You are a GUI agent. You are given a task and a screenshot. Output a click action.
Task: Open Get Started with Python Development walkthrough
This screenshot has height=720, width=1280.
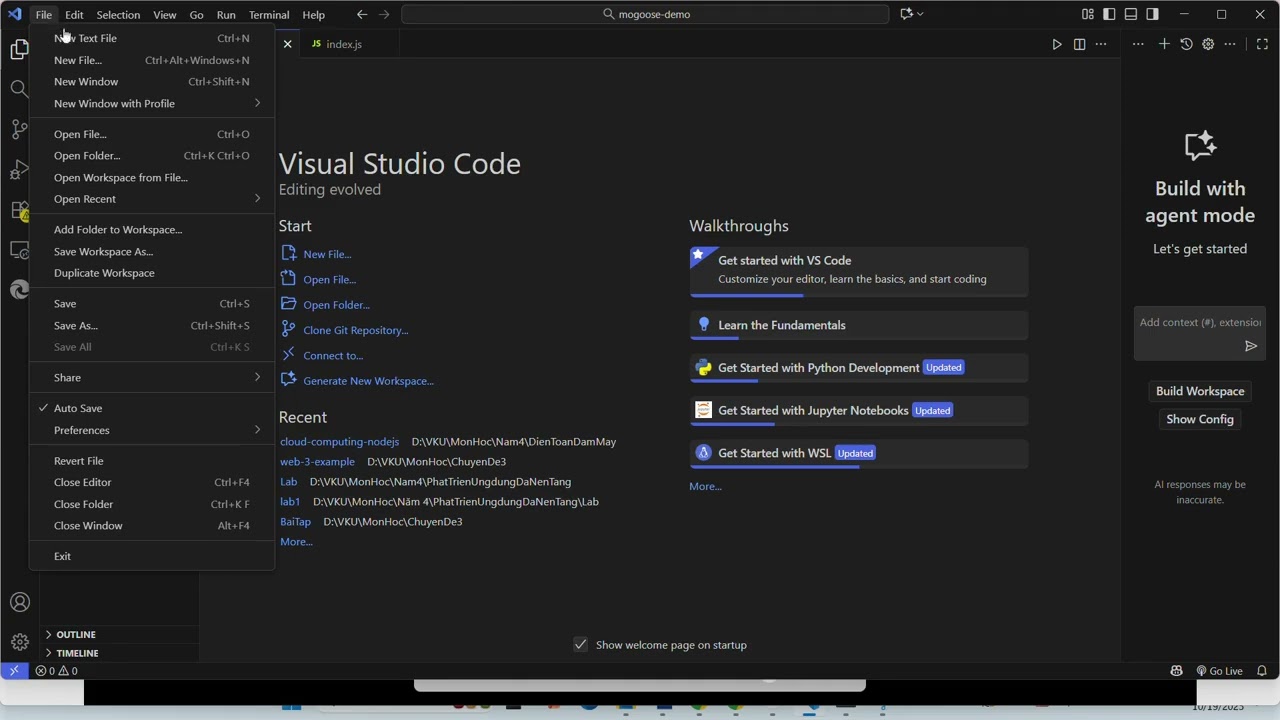[x=859, y=368]
